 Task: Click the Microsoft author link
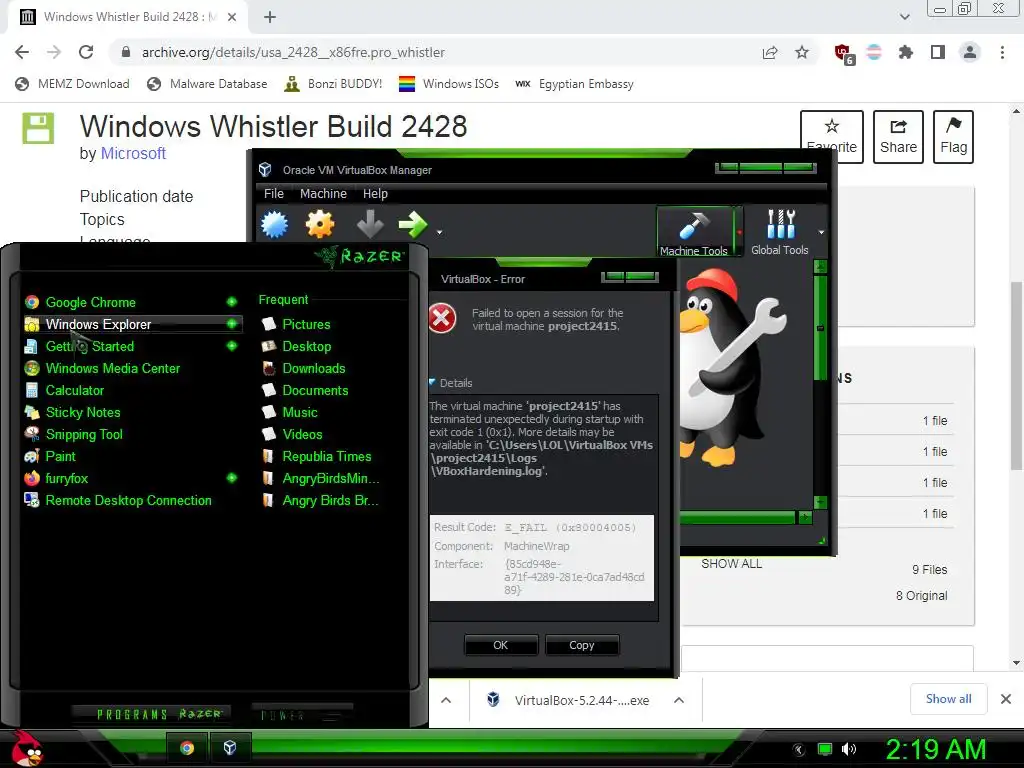point(133,153)
